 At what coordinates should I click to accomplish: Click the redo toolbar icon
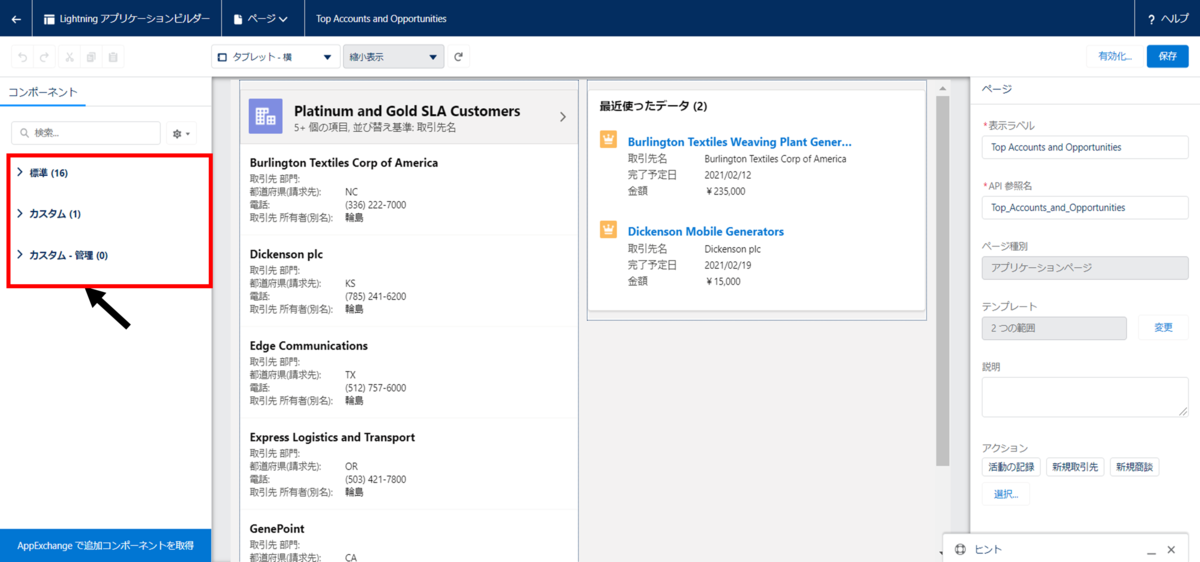[x=45, y=57]
